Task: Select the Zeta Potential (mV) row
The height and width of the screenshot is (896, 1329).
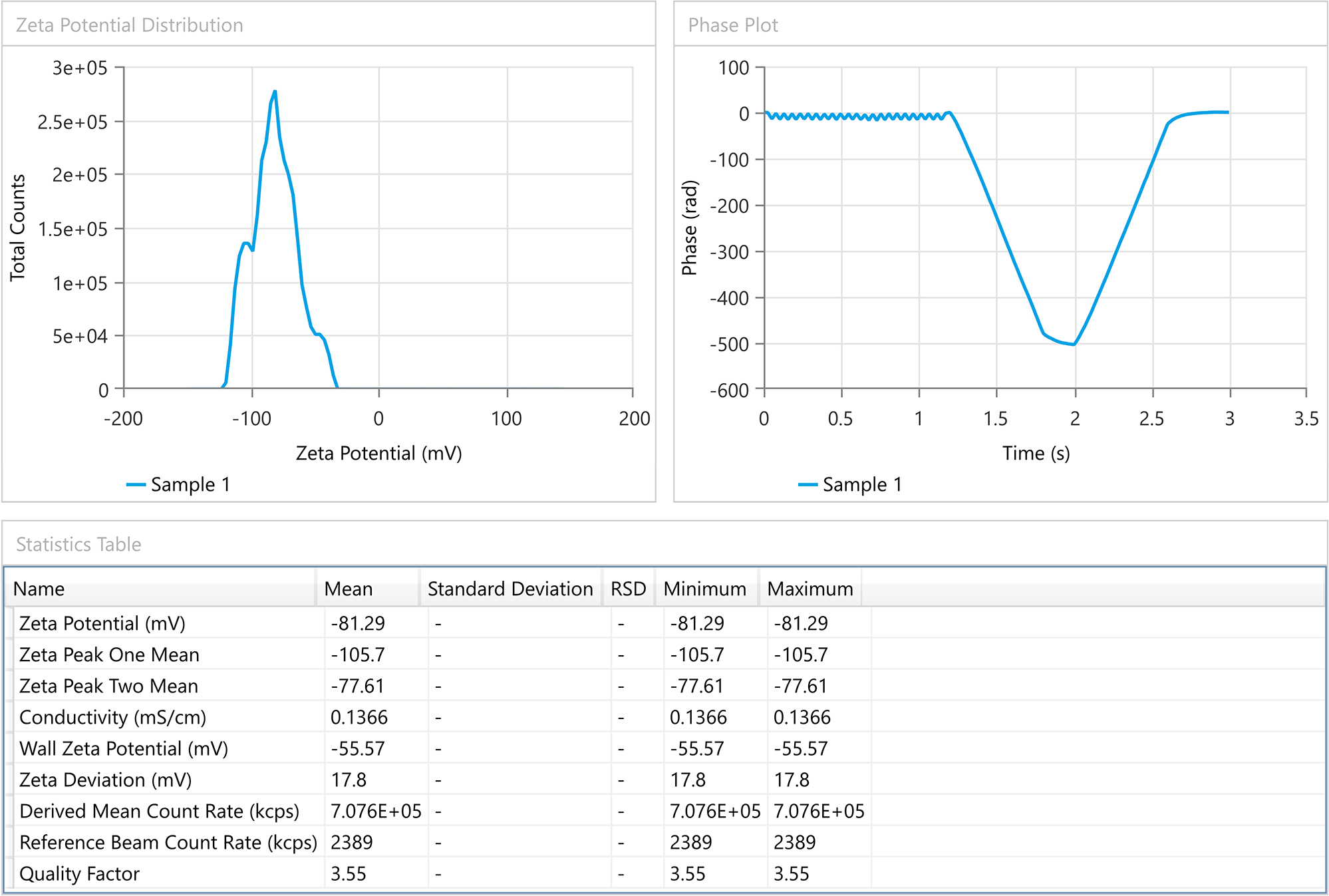Action: (102, 623)
